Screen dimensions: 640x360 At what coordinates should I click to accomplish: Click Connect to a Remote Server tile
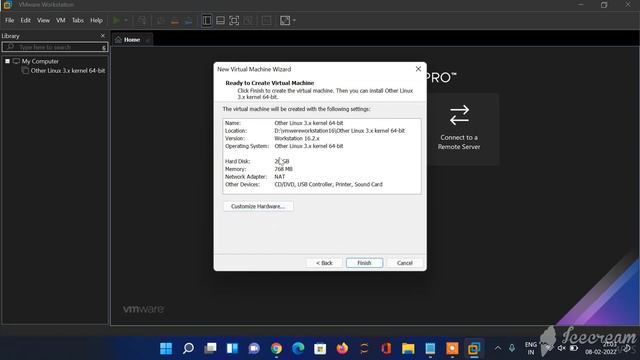tap(459, 129)
